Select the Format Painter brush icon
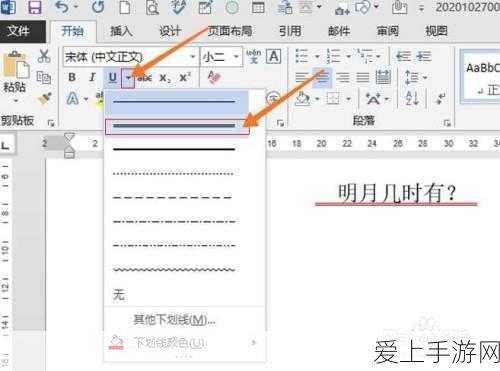500x371 pixels. point(44,98)
